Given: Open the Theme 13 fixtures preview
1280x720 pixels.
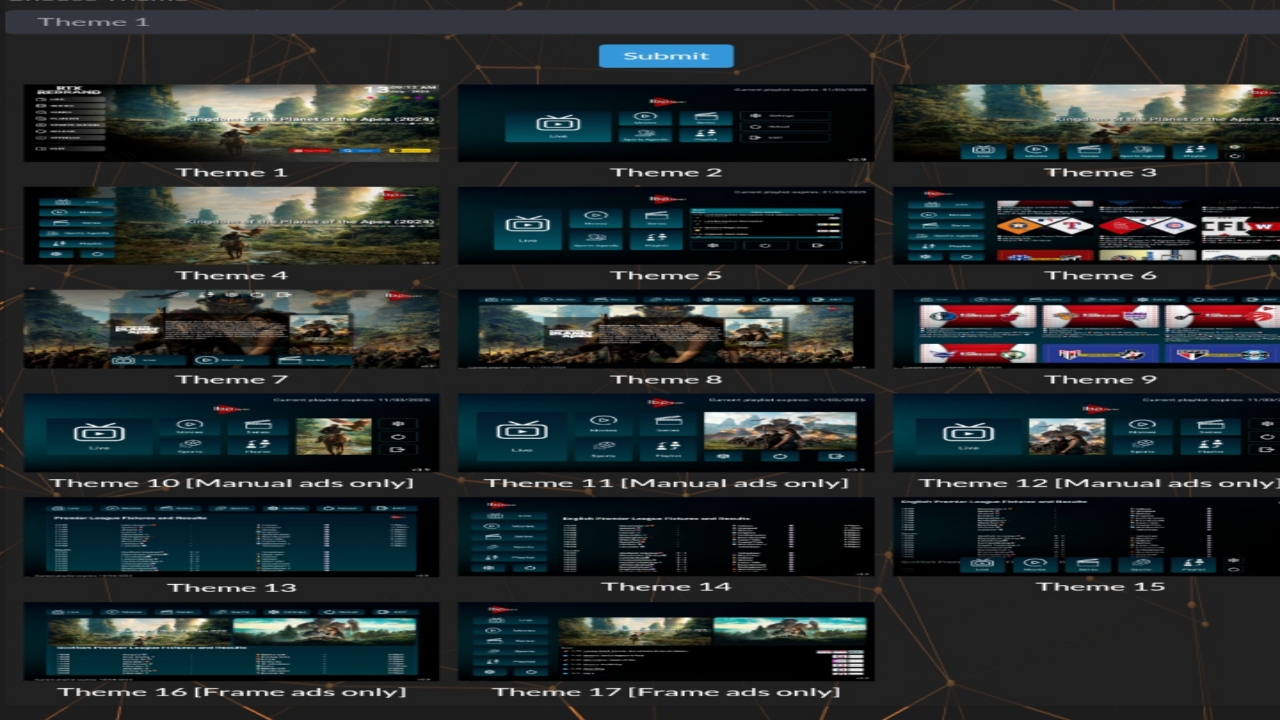Looking at the screenshot, I should click(x=231, y=537).
